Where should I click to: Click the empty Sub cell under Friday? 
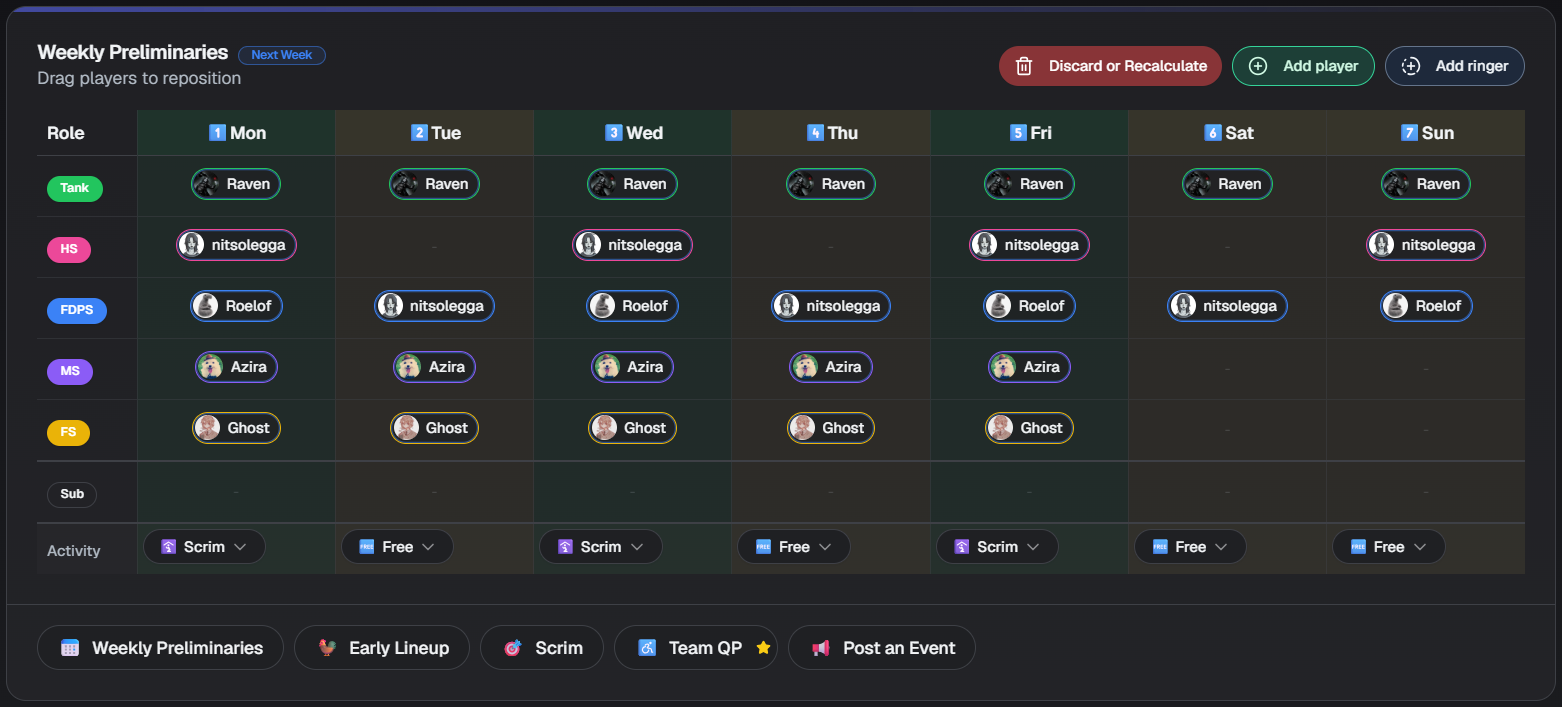[x=1029, y=491]
